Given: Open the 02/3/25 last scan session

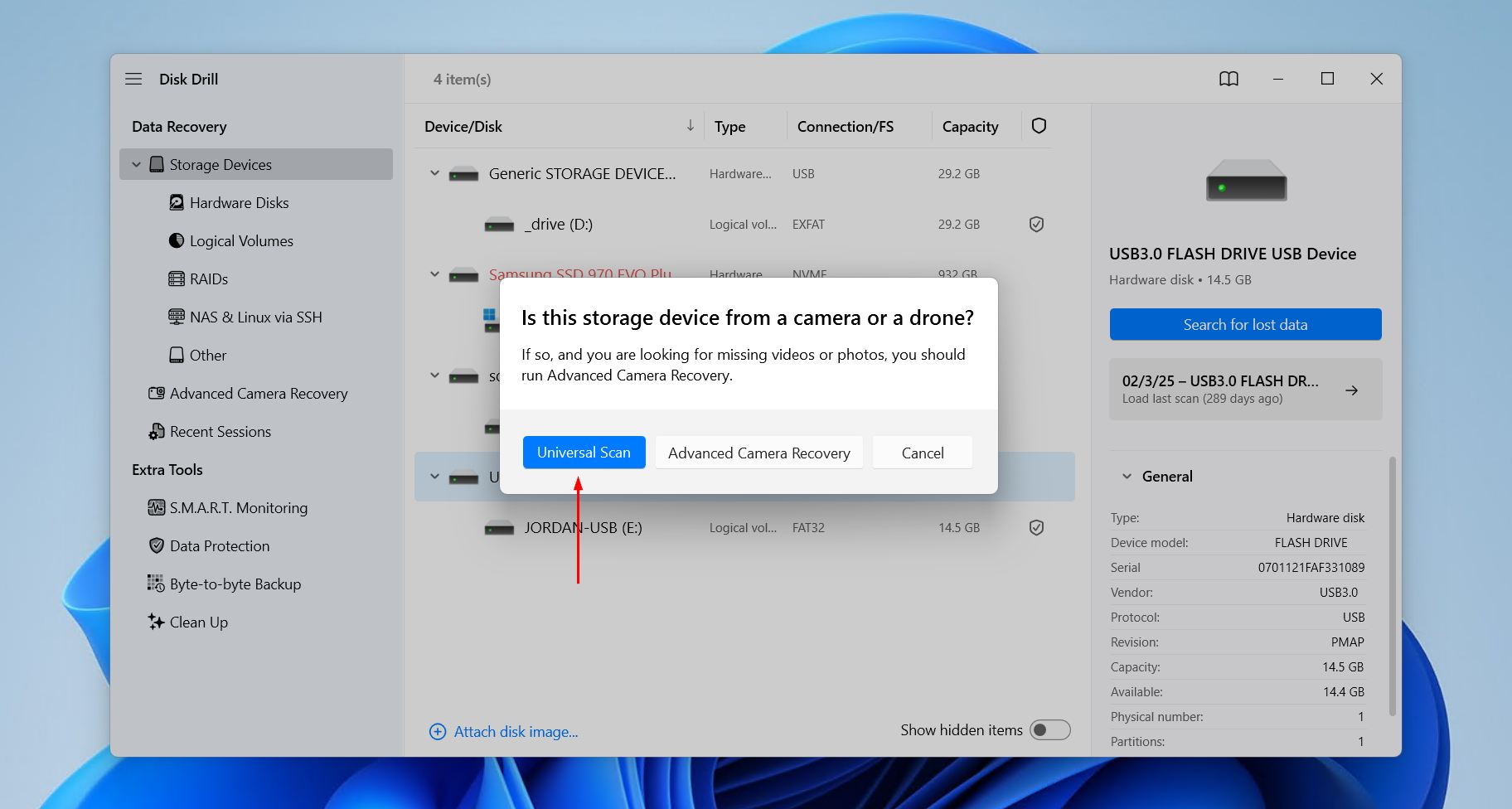Looking at the screenshot, I should pos(1244,390).
